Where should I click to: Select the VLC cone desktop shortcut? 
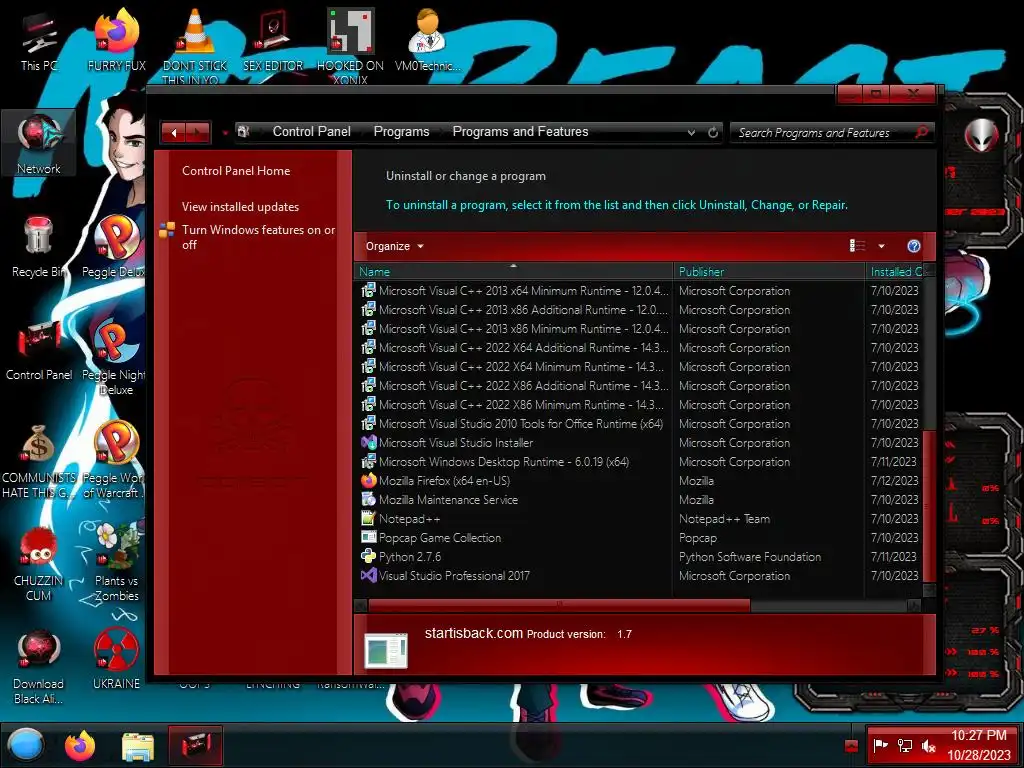[195, 44]
